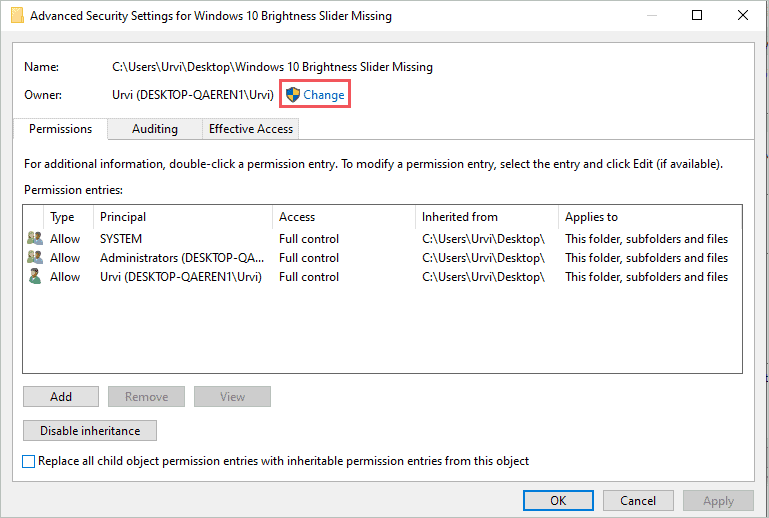769x518 pixels.
Task: Change the folder owner via Change link
Action: coord(323,95)
